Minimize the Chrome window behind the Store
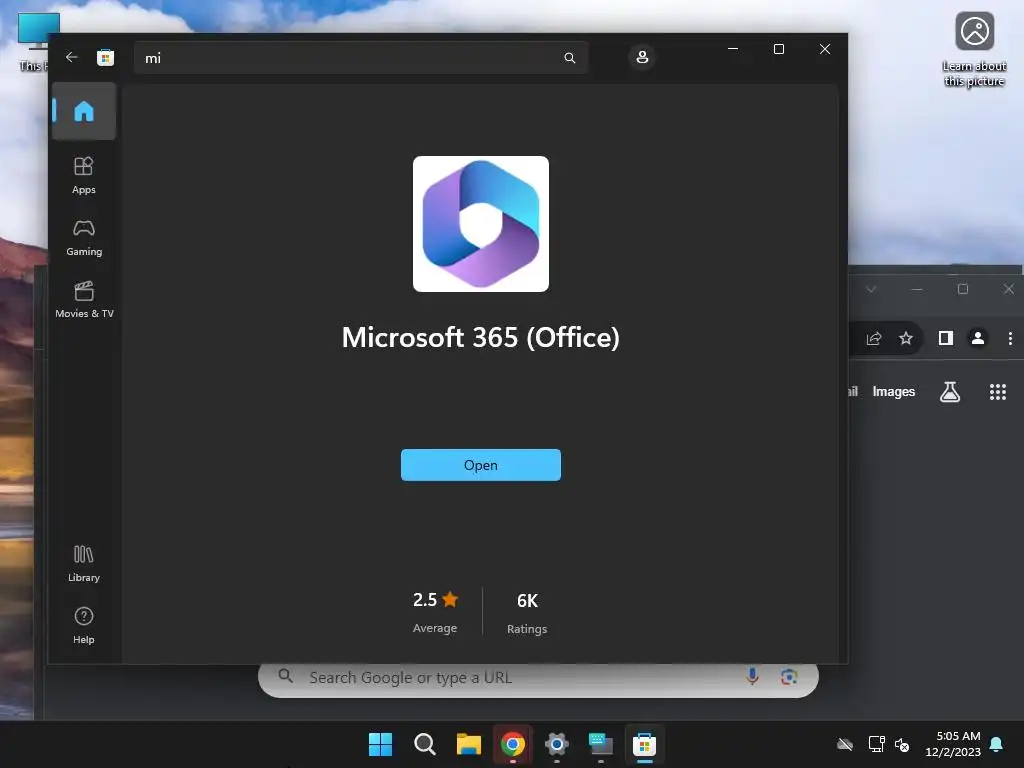Screen dimensions: 1024x768 [916, 289]
